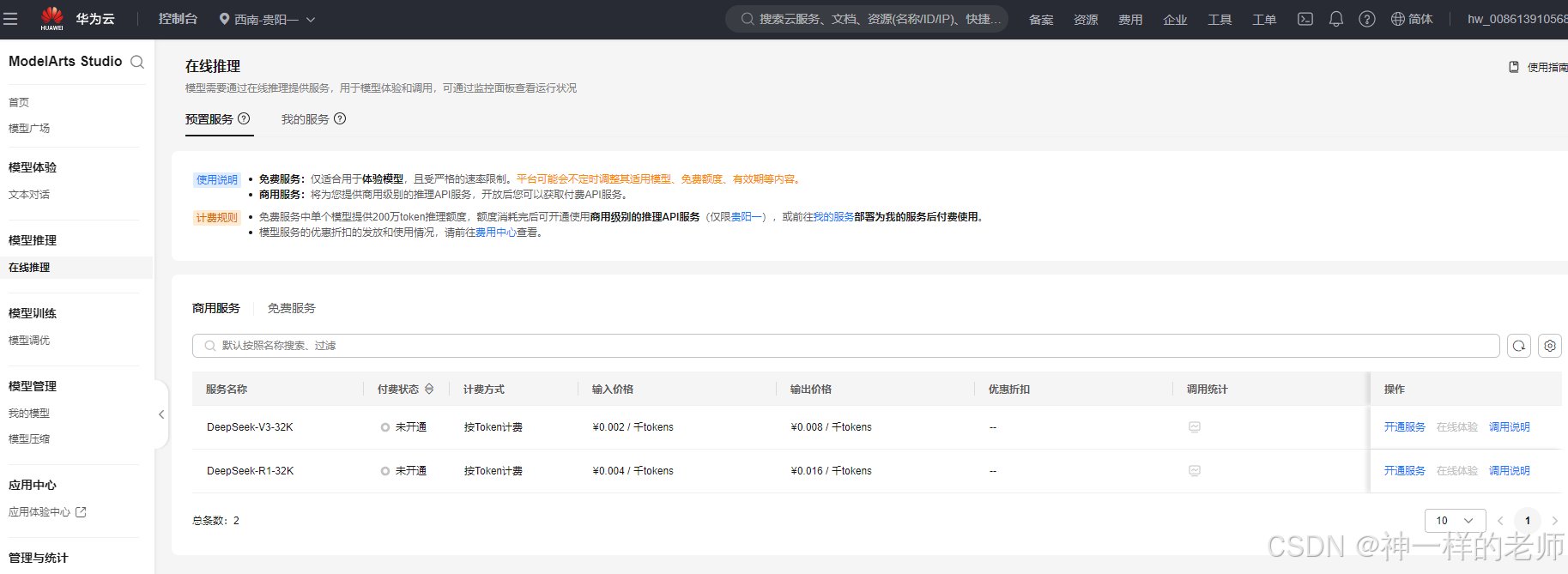Image resolution: width=1568 pixels, height=574 pixels.
Task: Click the DeepSeek-R1-32K service name
Action: [250, 471]
